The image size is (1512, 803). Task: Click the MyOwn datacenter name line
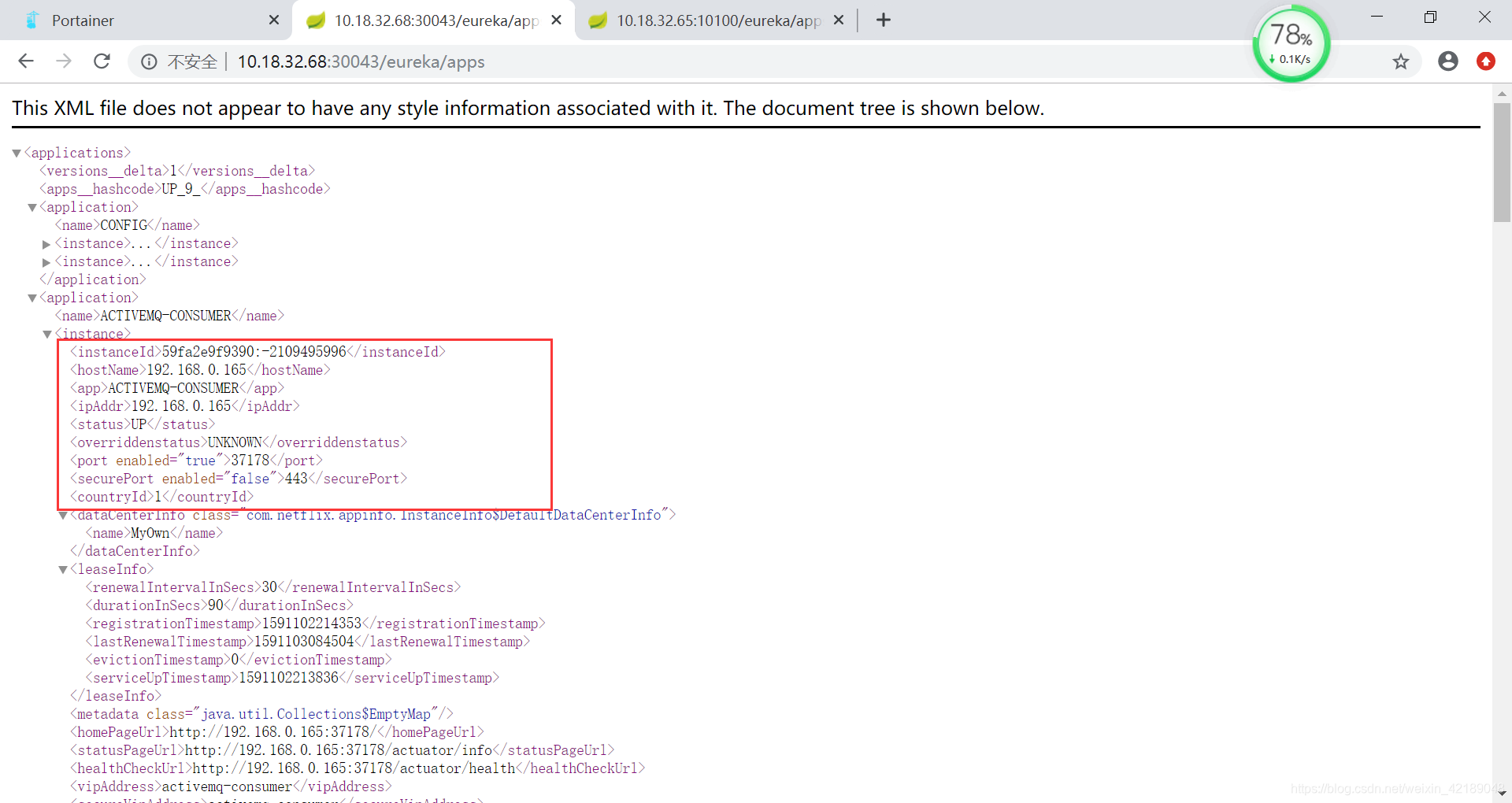(x=154, y=533)
